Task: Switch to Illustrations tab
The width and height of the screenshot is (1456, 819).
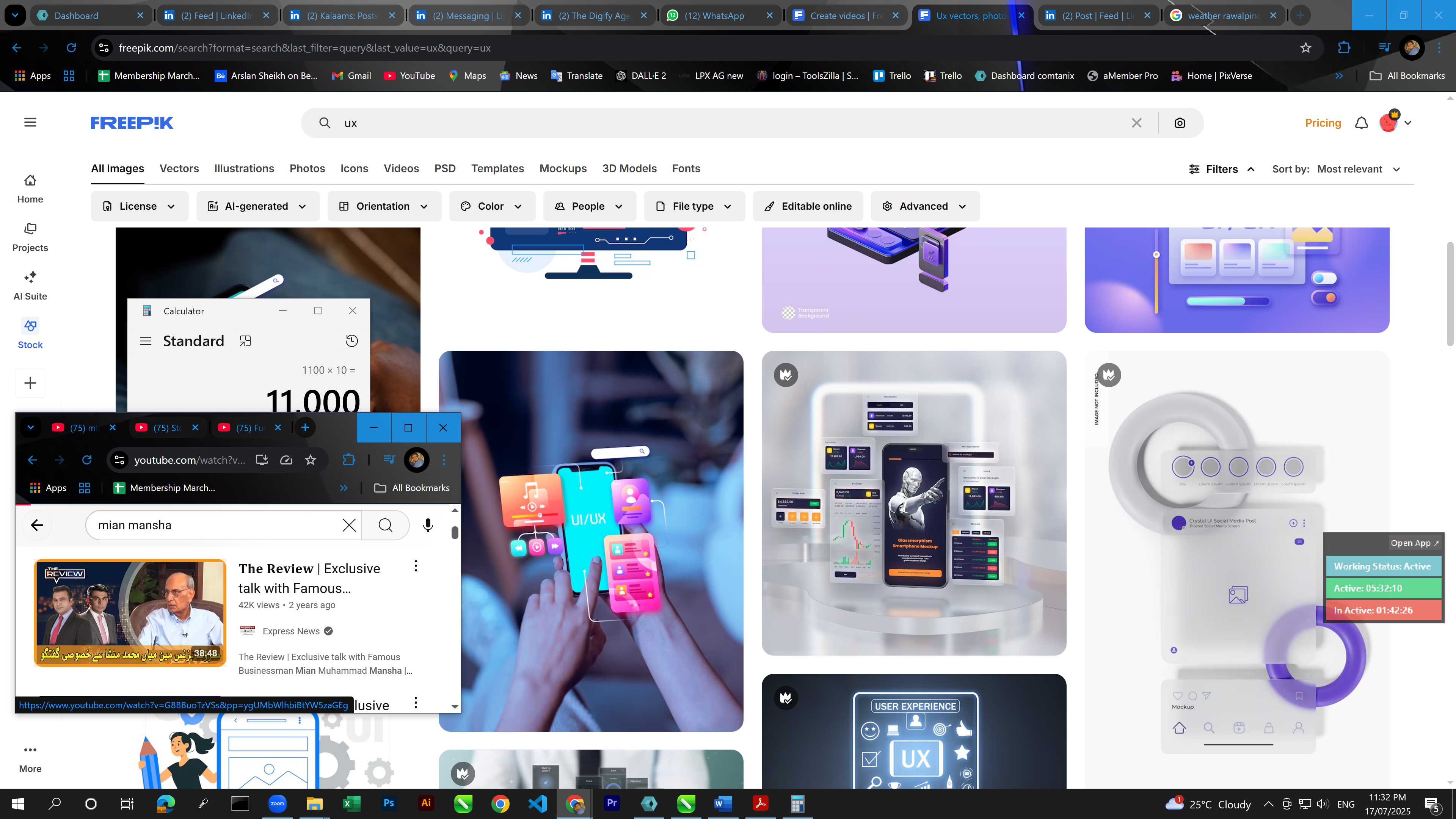Action: tap(244, 168)
